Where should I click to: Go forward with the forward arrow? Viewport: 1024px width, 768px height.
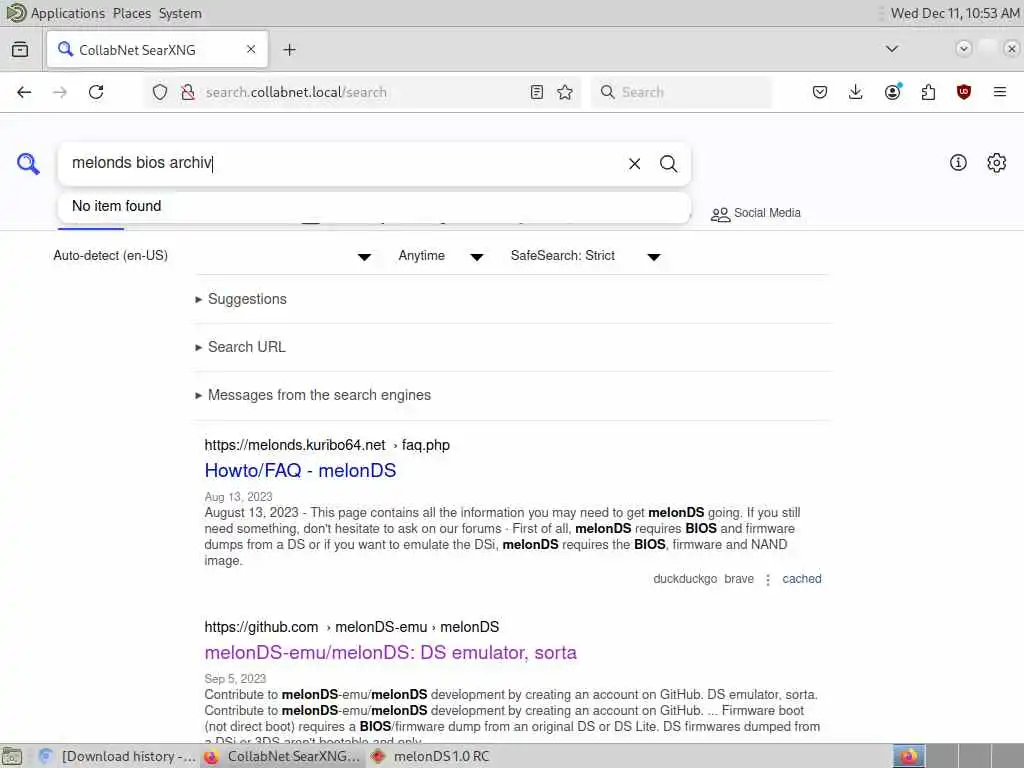[60, 92]
